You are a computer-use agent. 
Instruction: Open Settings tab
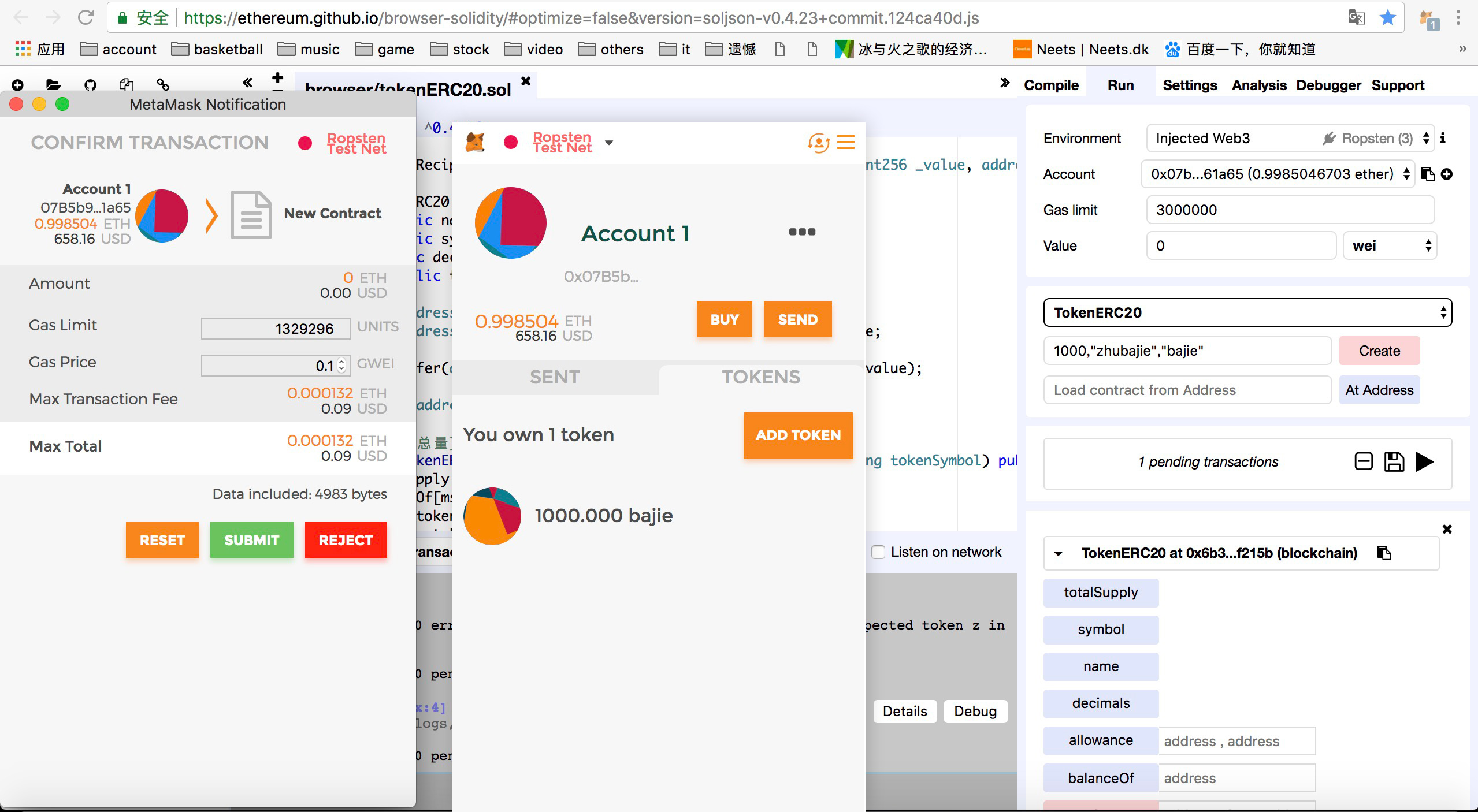(x=1190, y=85)
